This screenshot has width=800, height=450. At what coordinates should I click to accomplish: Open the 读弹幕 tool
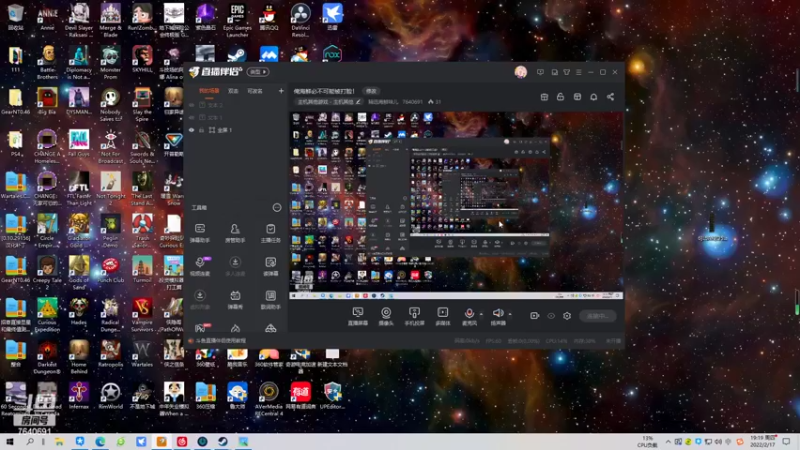pyautogui.click(x=270, y=266)
